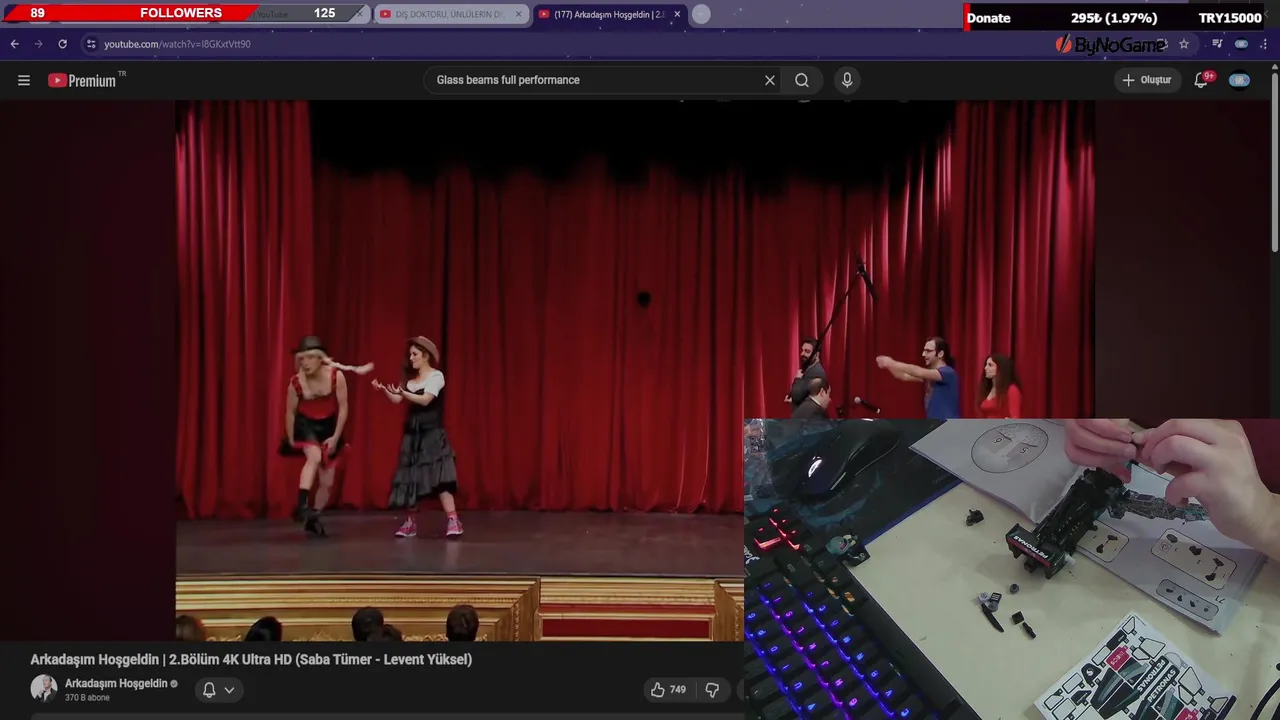Viewport: 1280px width, 720px height.
Task: Open the YouTube hamburger guide menu
Action: tap(24, 80)
